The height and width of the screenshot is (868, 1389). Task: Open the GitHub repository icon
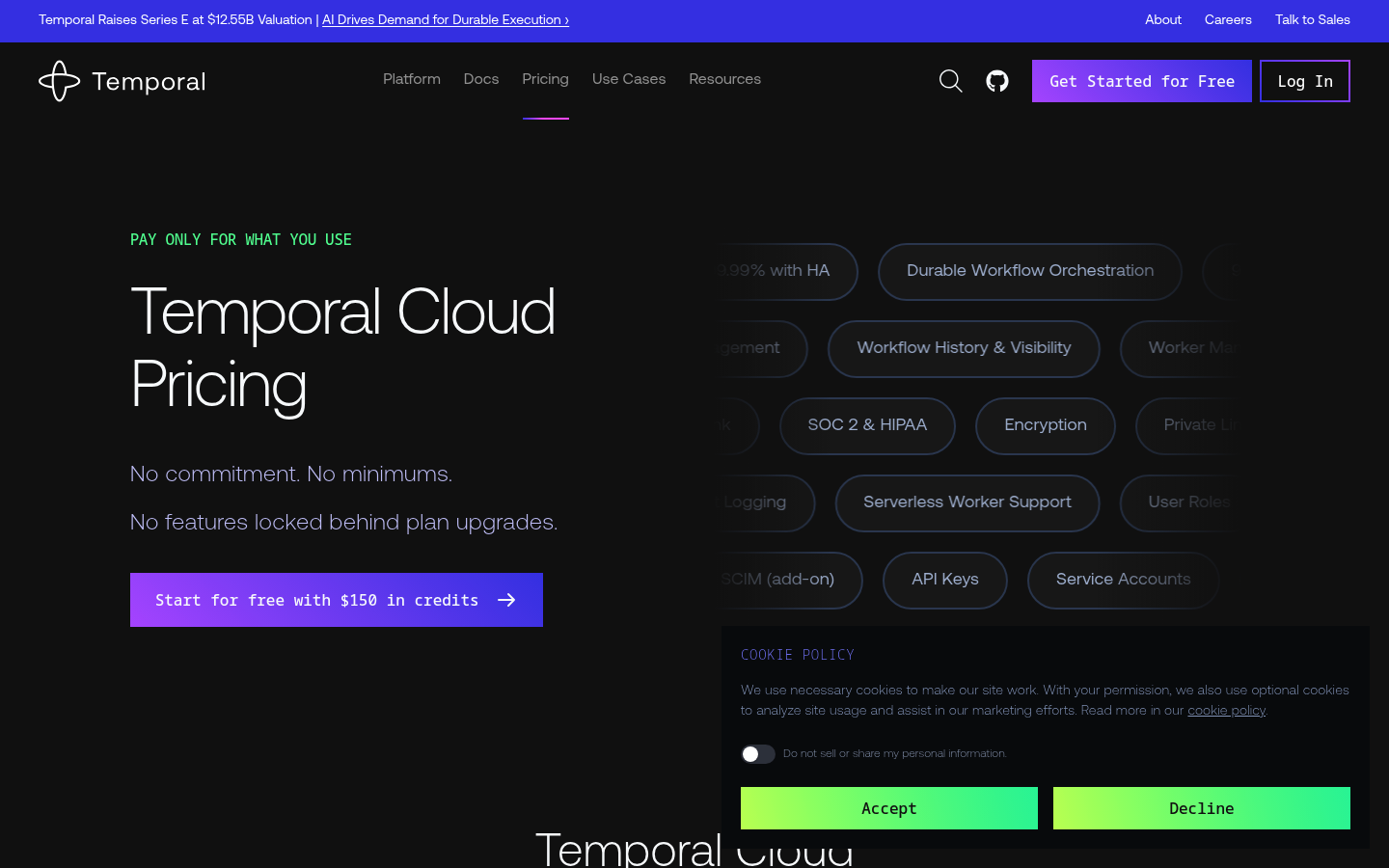997,81
